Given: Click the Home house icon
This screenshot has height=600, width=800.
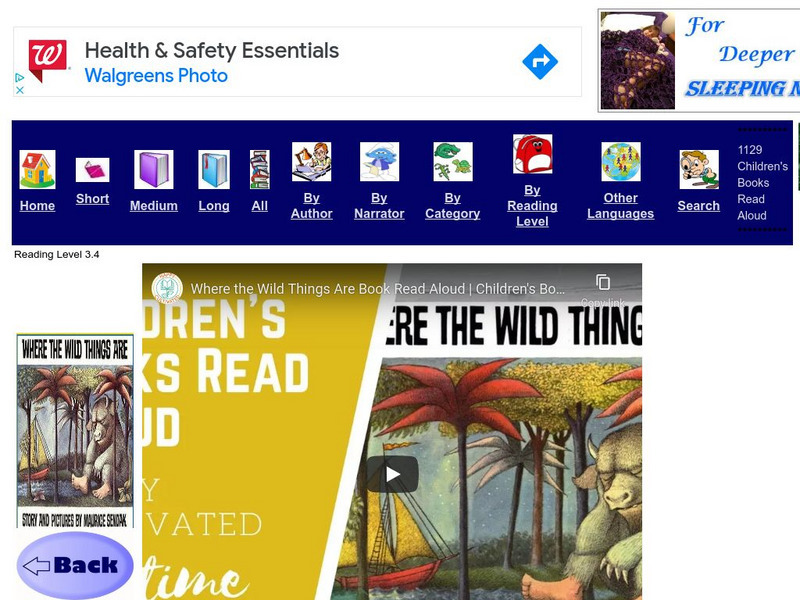Looking at the screenshot, I should 37,169.
